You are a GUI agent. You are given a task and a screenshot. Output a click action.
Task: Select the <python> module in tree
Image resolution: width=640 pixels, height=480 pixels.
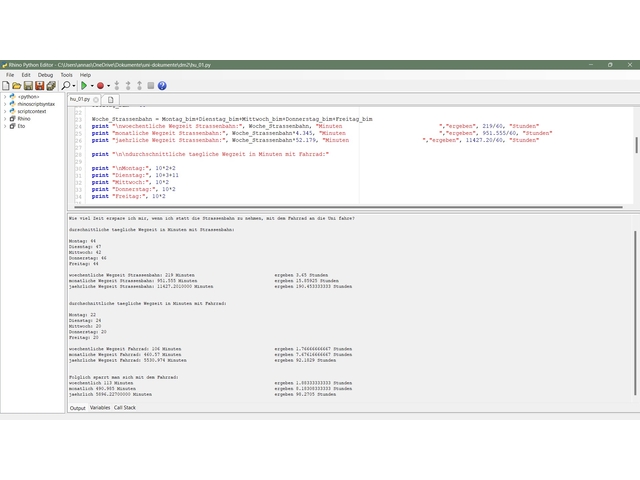click(29, 97)
